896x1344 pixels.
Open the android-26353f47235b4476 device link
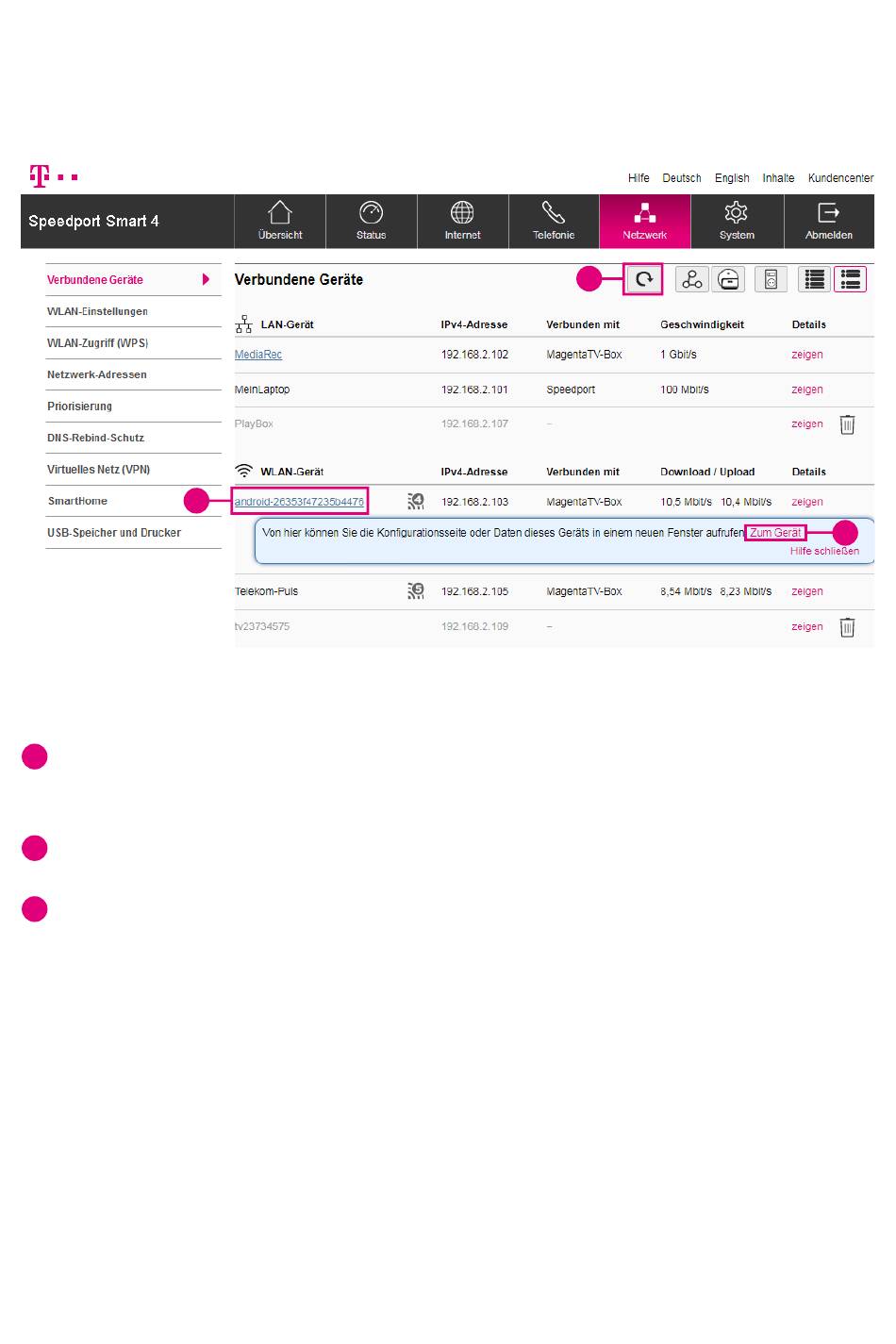pos(299,502)
